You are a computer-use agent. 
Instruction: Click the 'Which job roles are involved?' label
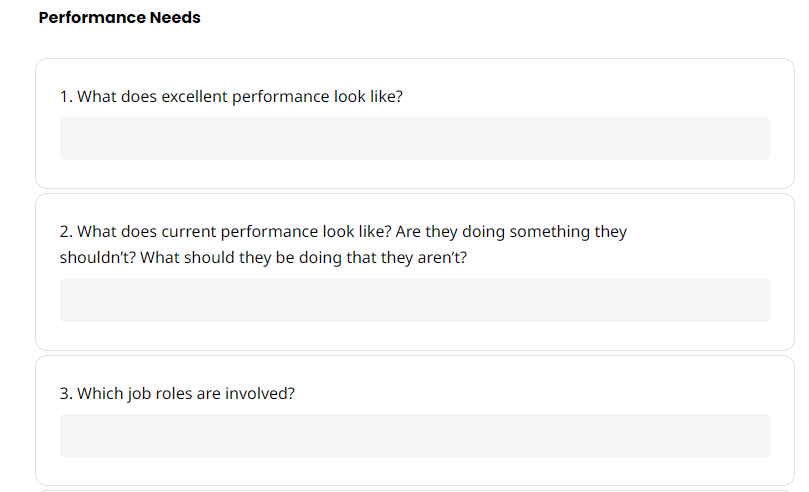coord(186,393)
